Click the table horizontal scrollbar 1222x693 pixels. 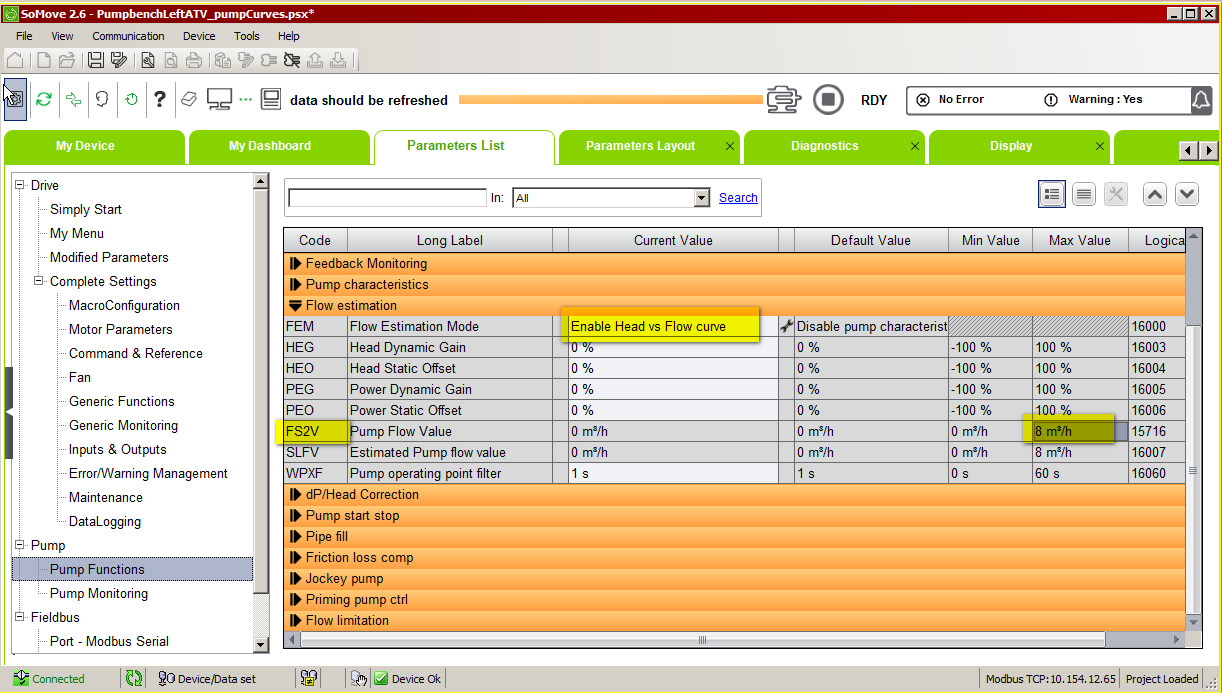pyautogui.click(x=704, y=640)
